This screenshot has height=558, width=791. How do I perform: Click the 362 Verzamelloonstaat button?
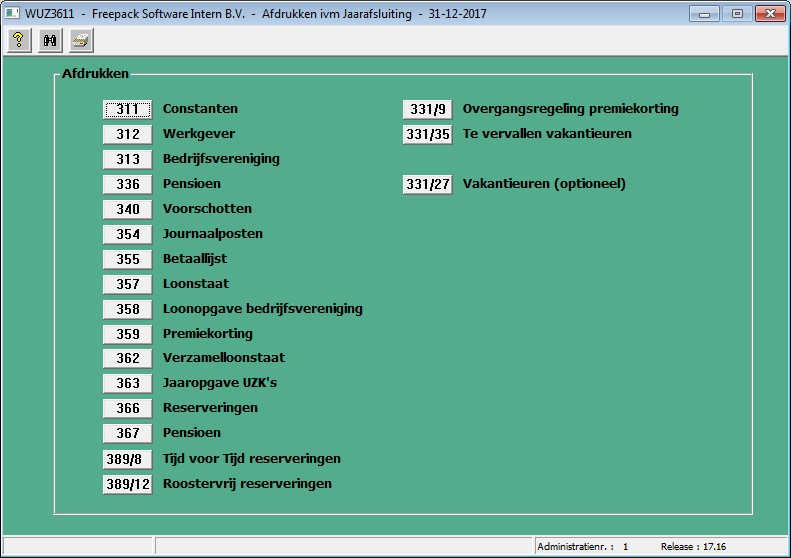pos(127,358)
